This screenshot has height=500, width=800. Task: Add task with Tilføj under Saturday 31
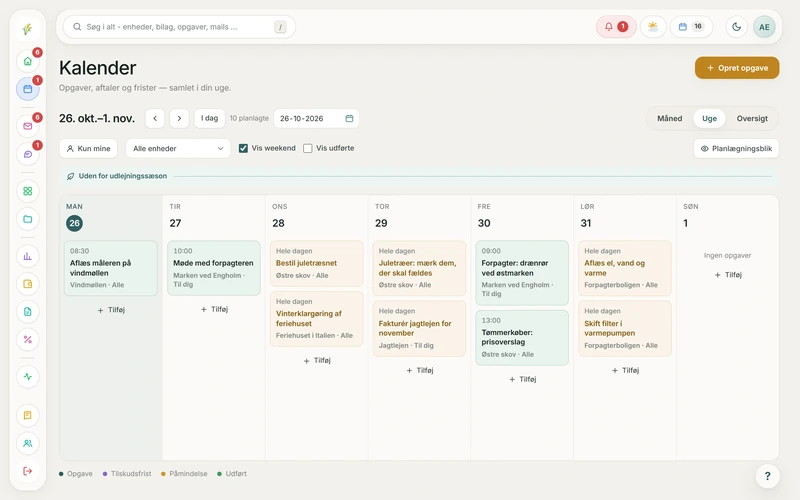click(625, 370)
